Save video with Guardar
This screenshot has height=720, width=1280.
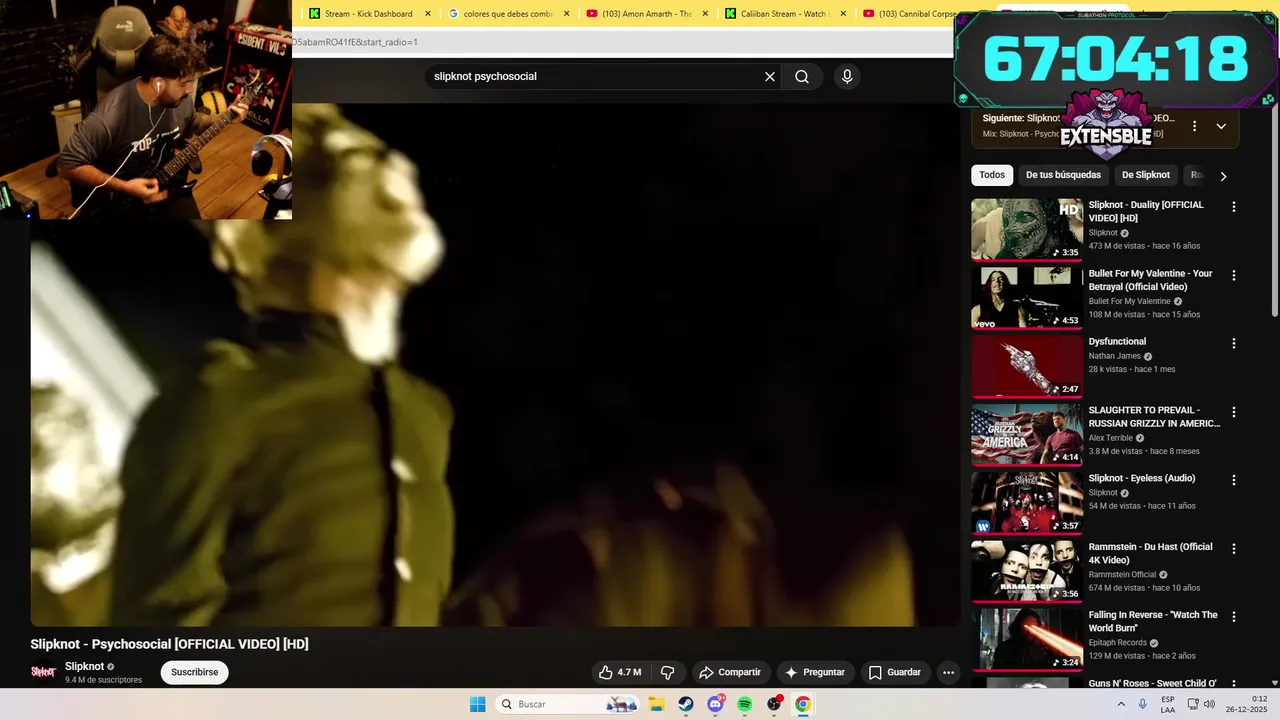[x=895, y=672]
